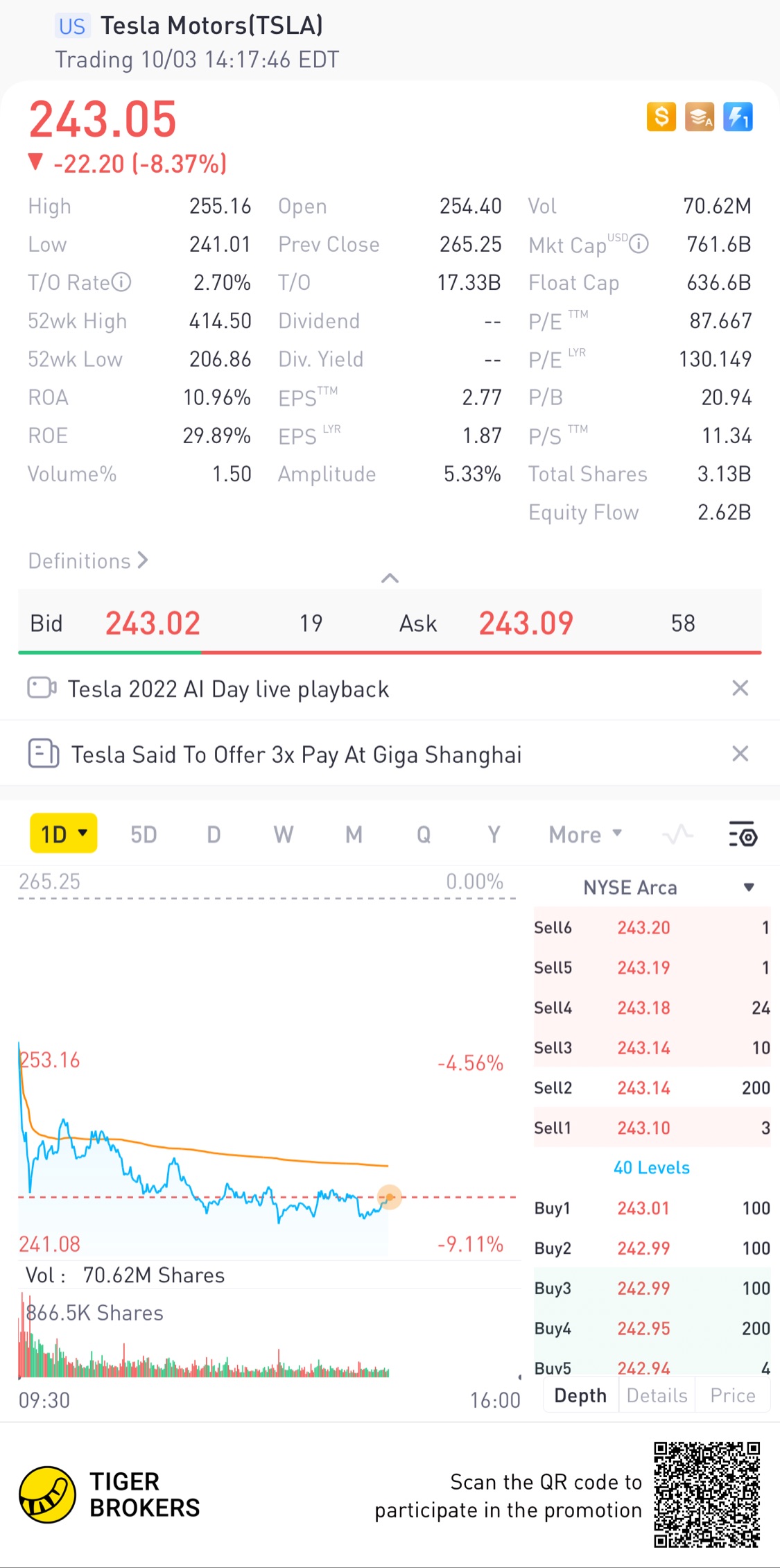Open the 1D timeframe dropdown
Viewport: 780px width, 1568px height.
63,834
